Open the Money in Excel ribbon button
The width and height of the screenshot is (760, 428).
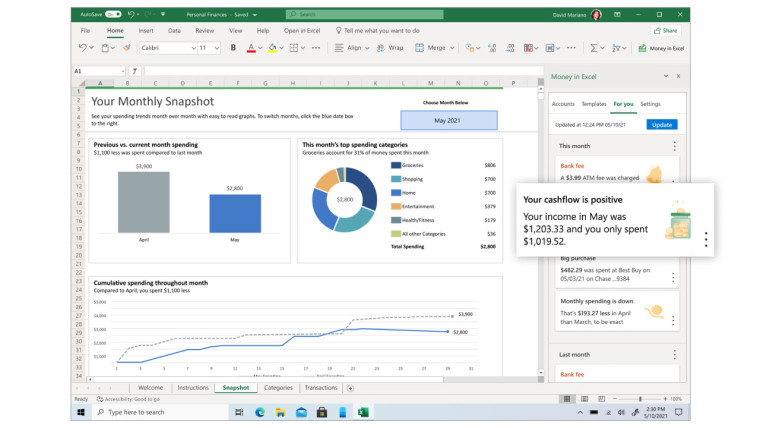click(661, 48)
